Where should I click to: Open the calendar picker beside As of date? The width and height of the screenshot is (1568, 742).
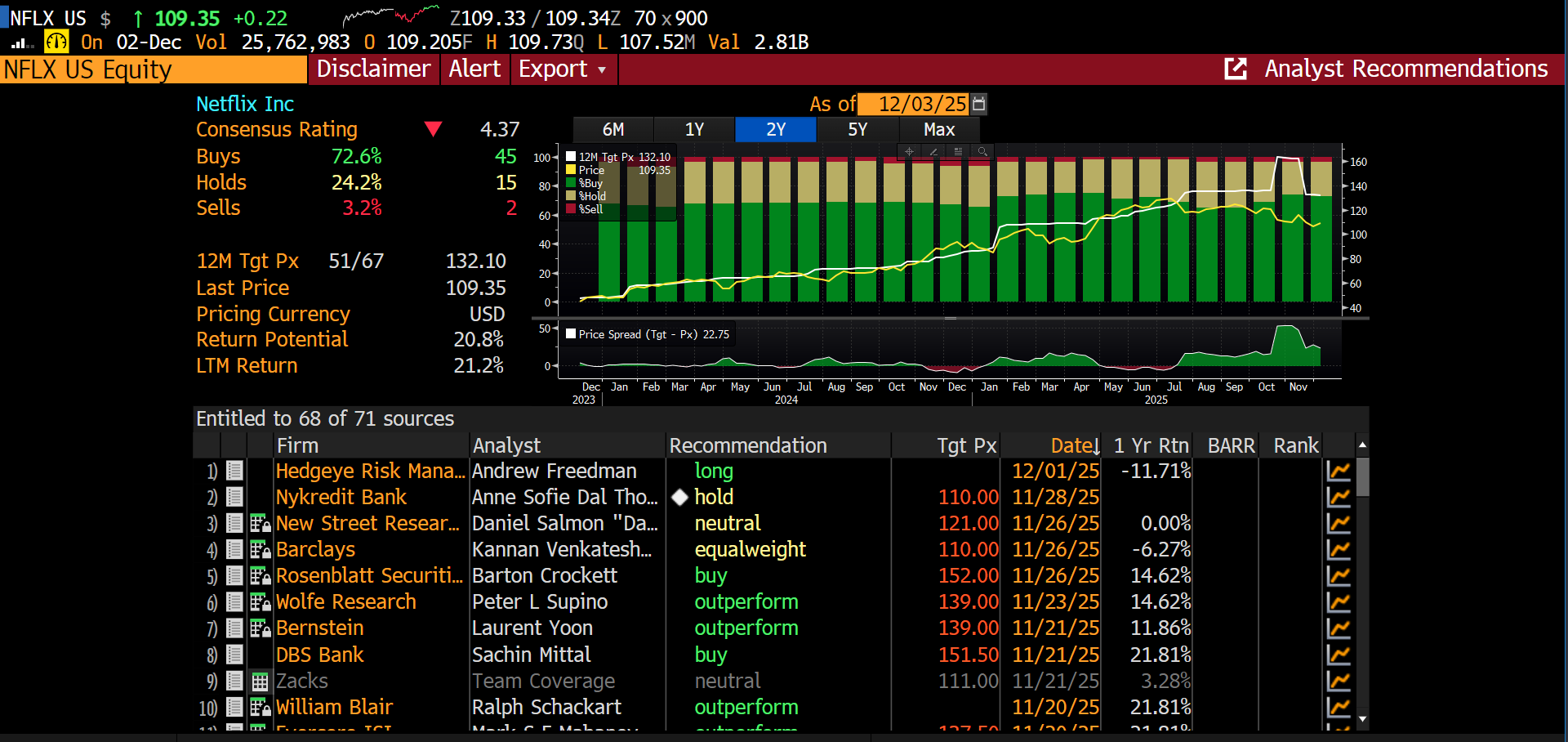pos(979,104)
